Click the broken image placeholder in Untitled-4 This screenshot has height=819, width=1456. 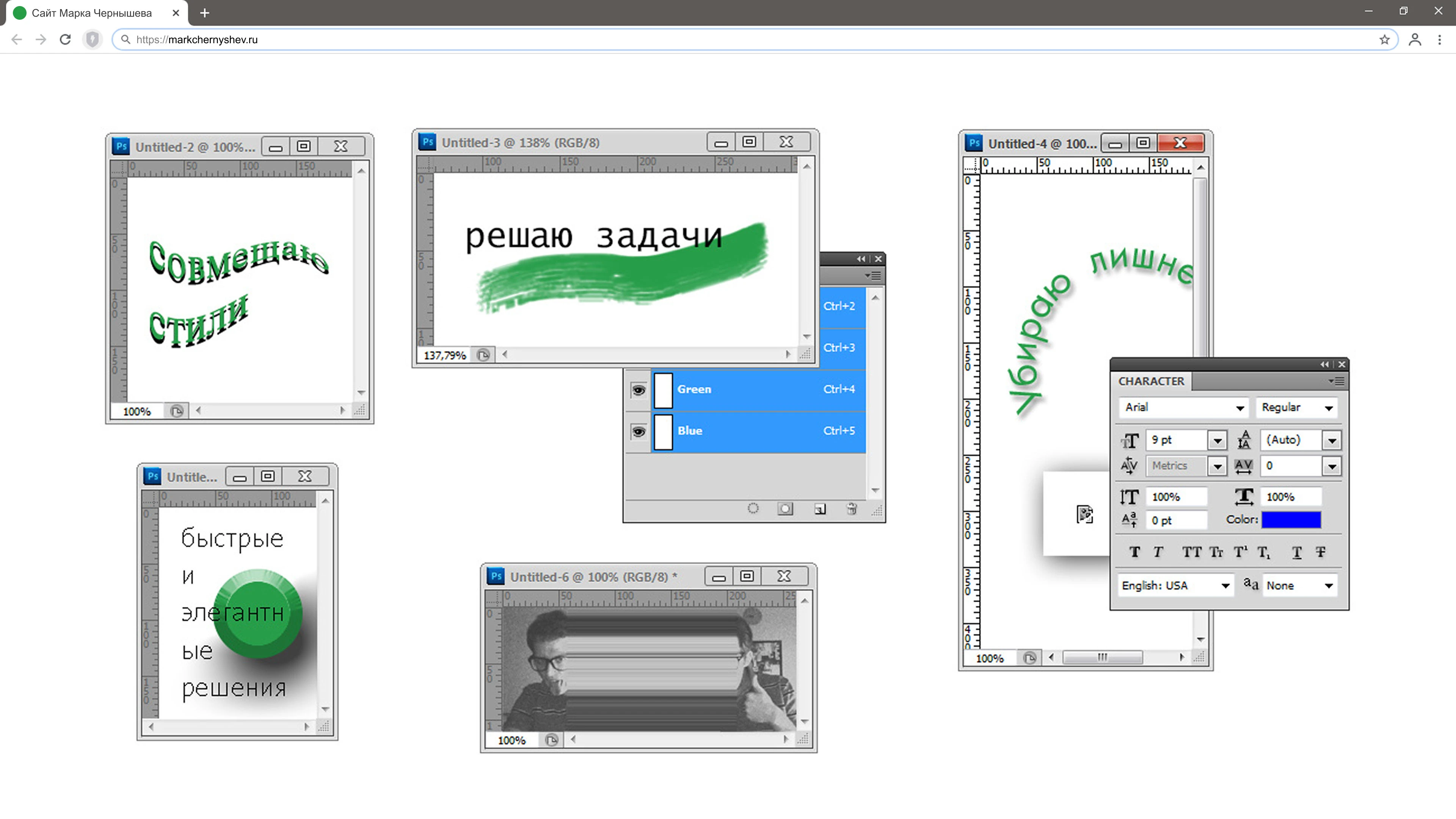[x=1085, y=514]
